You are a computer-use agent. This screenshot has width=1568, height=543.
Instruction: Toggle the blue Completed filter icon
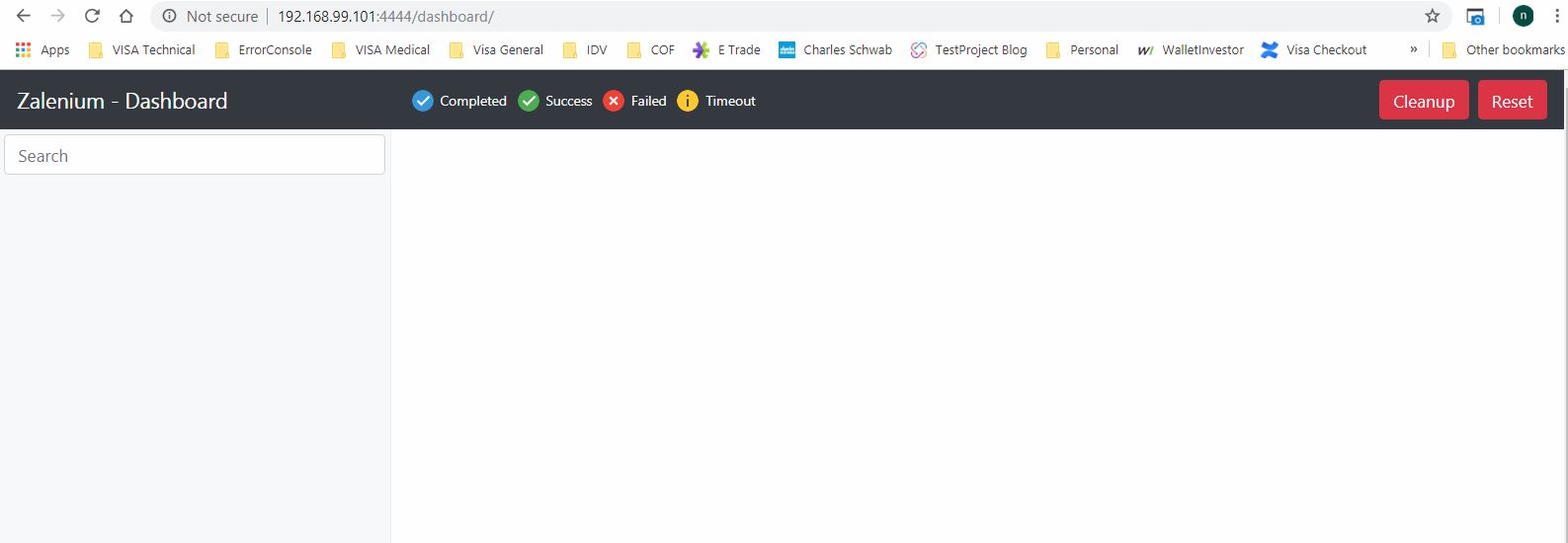[x=423, y=101]
